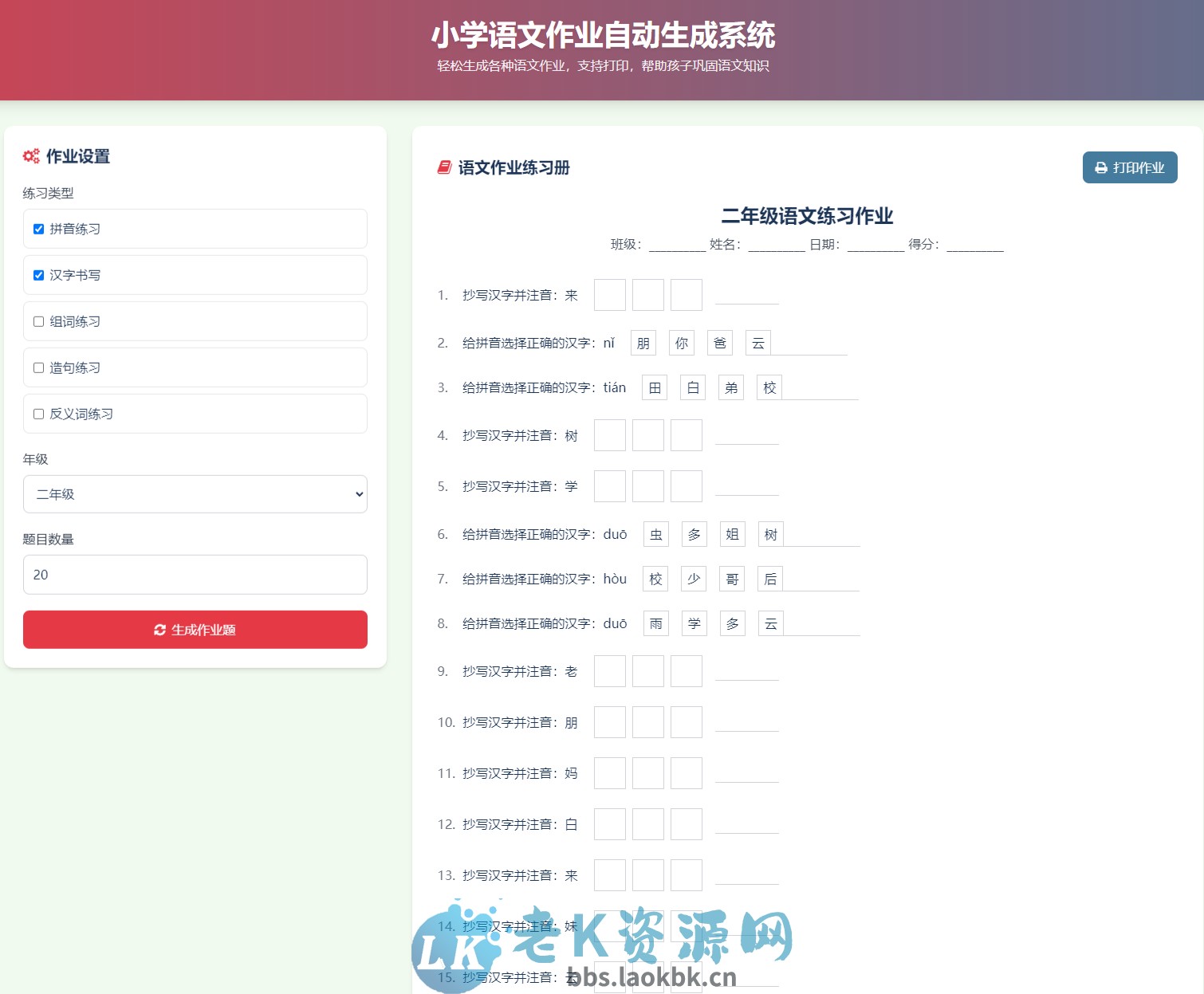Click the pinyin hòu in question 7
Viewport: 1204px width, 994px height.
[x=615, y=579]
